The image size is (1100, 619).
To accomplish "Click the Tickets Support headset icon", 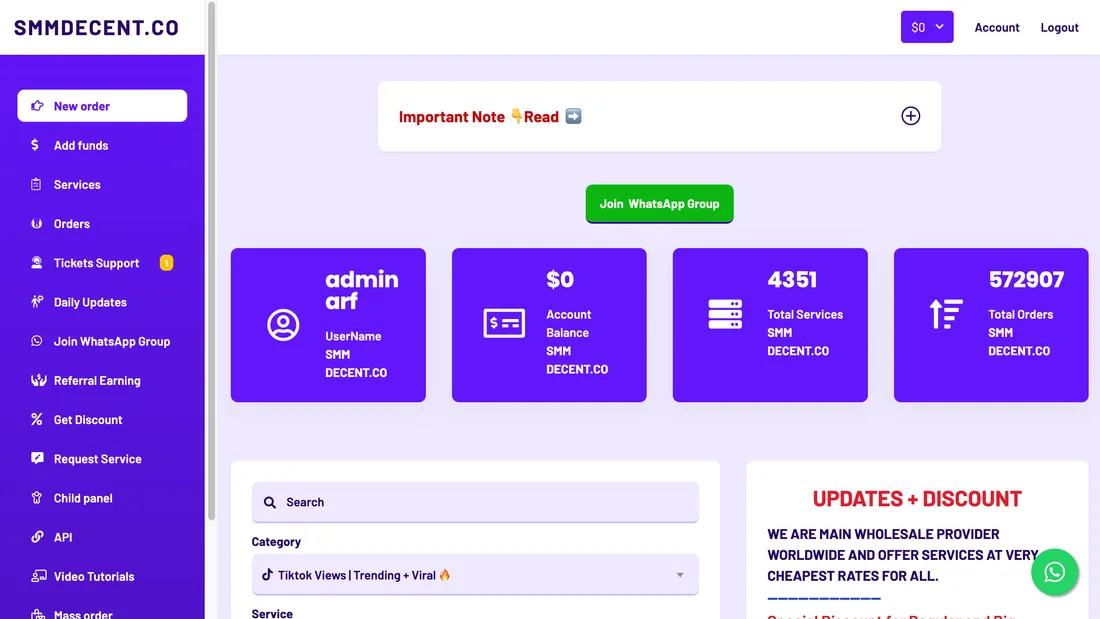I will 36,262.
